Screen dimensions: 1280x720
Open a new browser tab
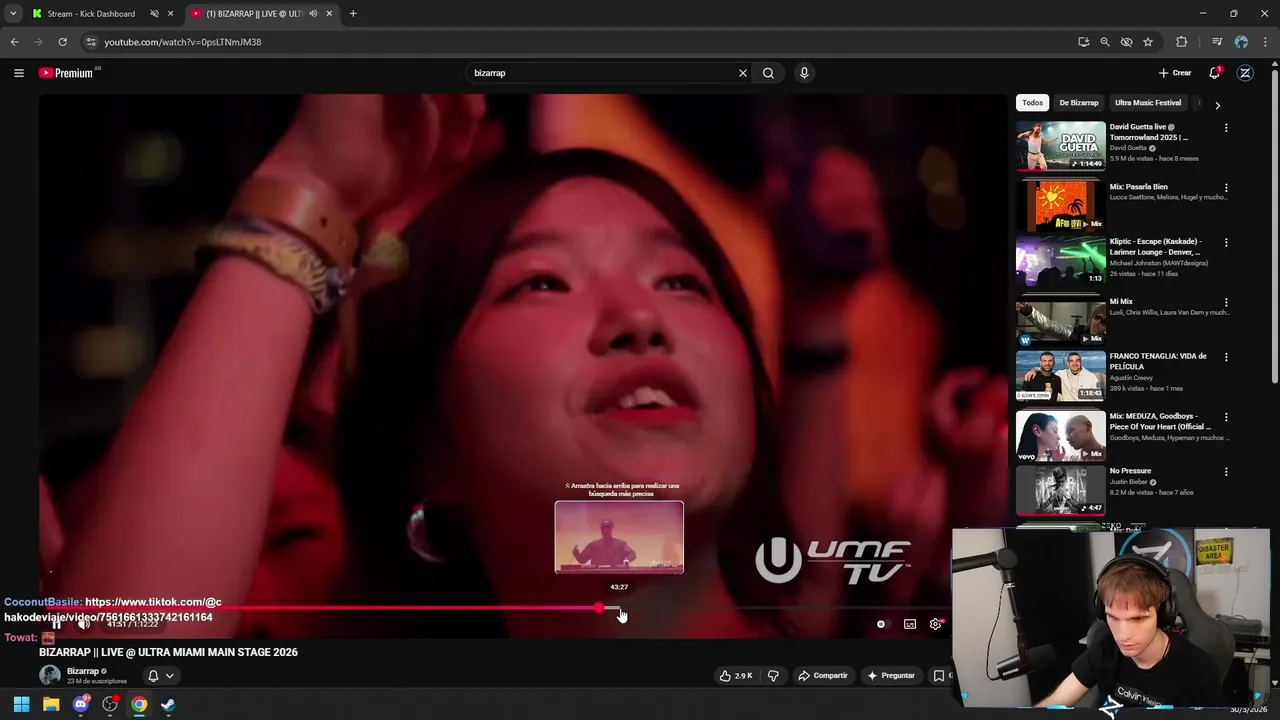click(x=353, y=14)
